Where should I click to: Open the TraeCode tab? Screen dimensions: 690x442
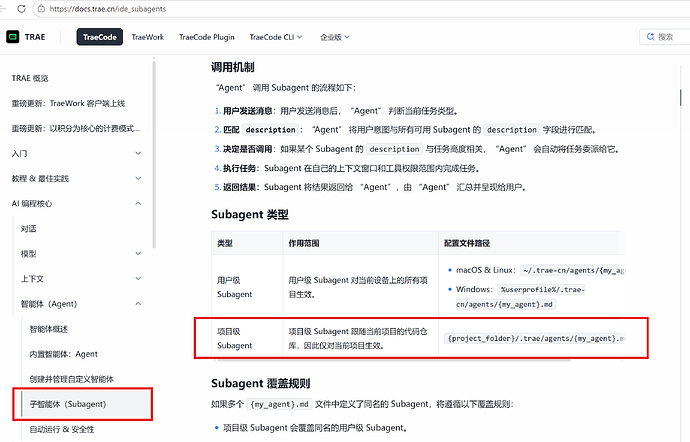click(99, 37)
